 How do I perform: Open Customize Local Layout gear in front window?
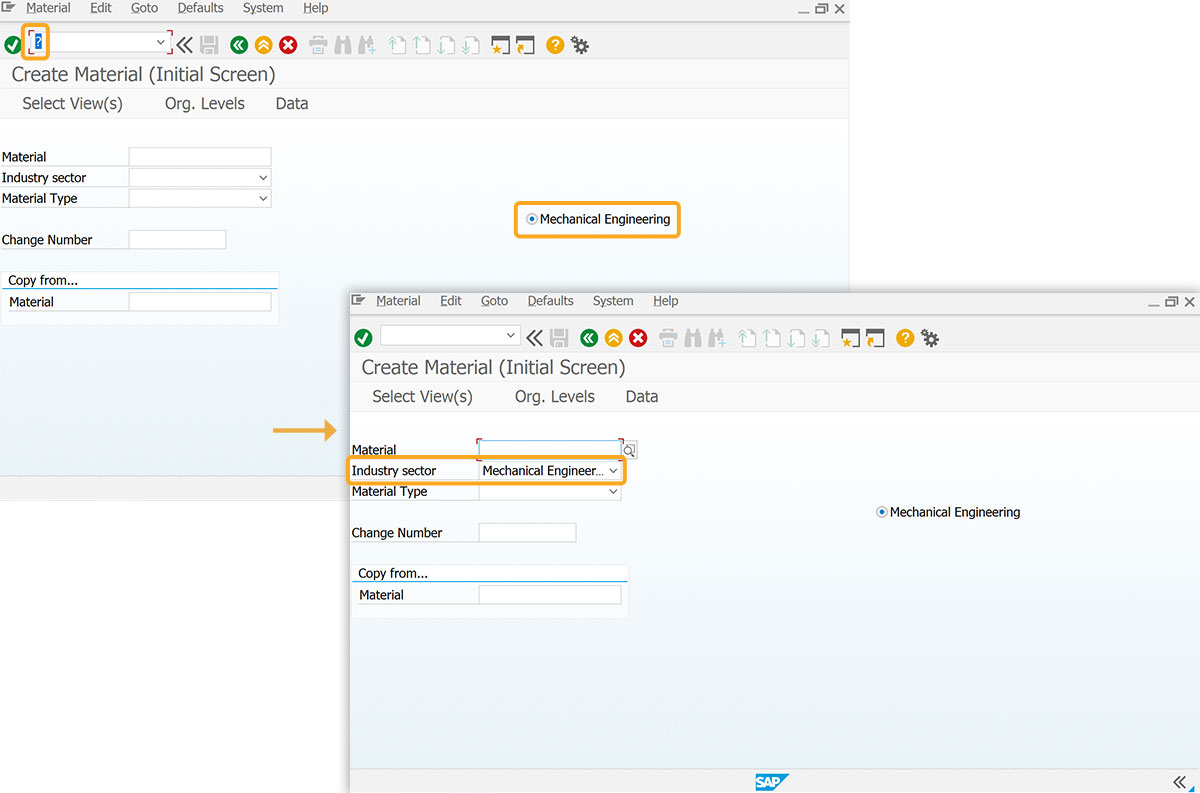[930, 338]
